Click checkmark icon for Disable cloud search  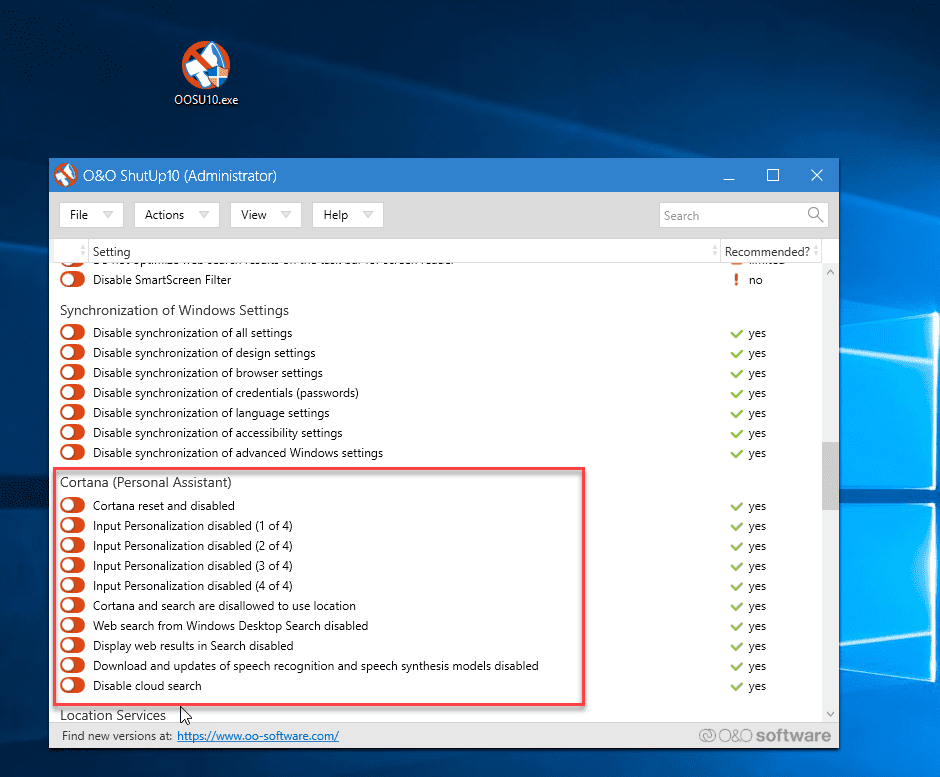pos(737,686)
